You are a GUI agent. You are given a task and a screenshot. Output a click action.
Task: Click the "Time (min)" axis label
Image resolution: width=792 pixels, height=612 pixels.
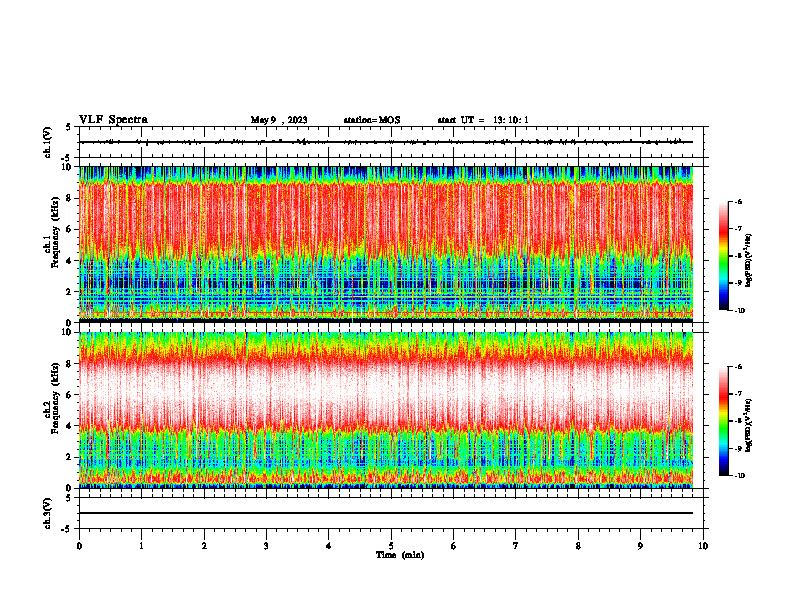[x=400, y=555]
